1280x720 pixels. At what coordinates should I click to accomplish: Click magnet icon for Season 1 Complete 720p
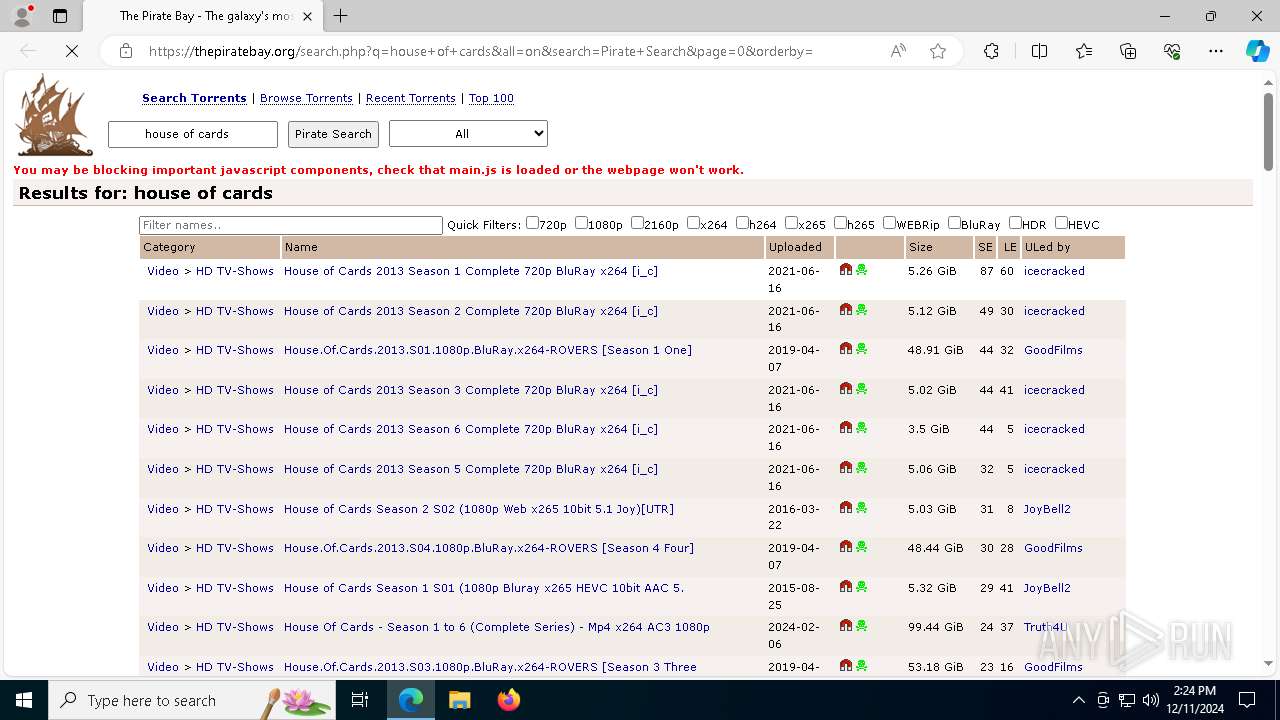click(846, 270)
